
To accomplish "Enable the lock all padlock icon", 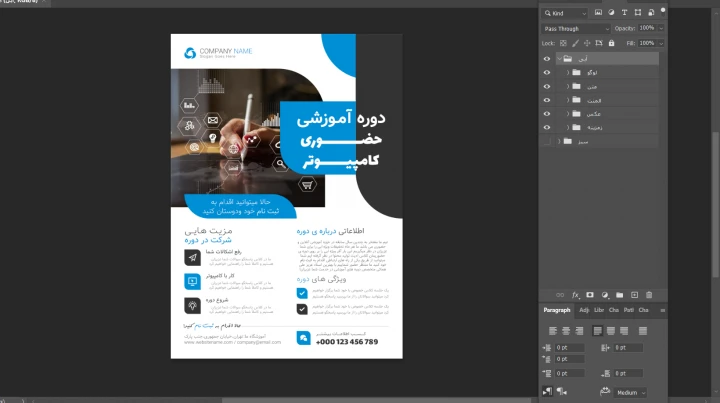I will [x=609, y=44].
